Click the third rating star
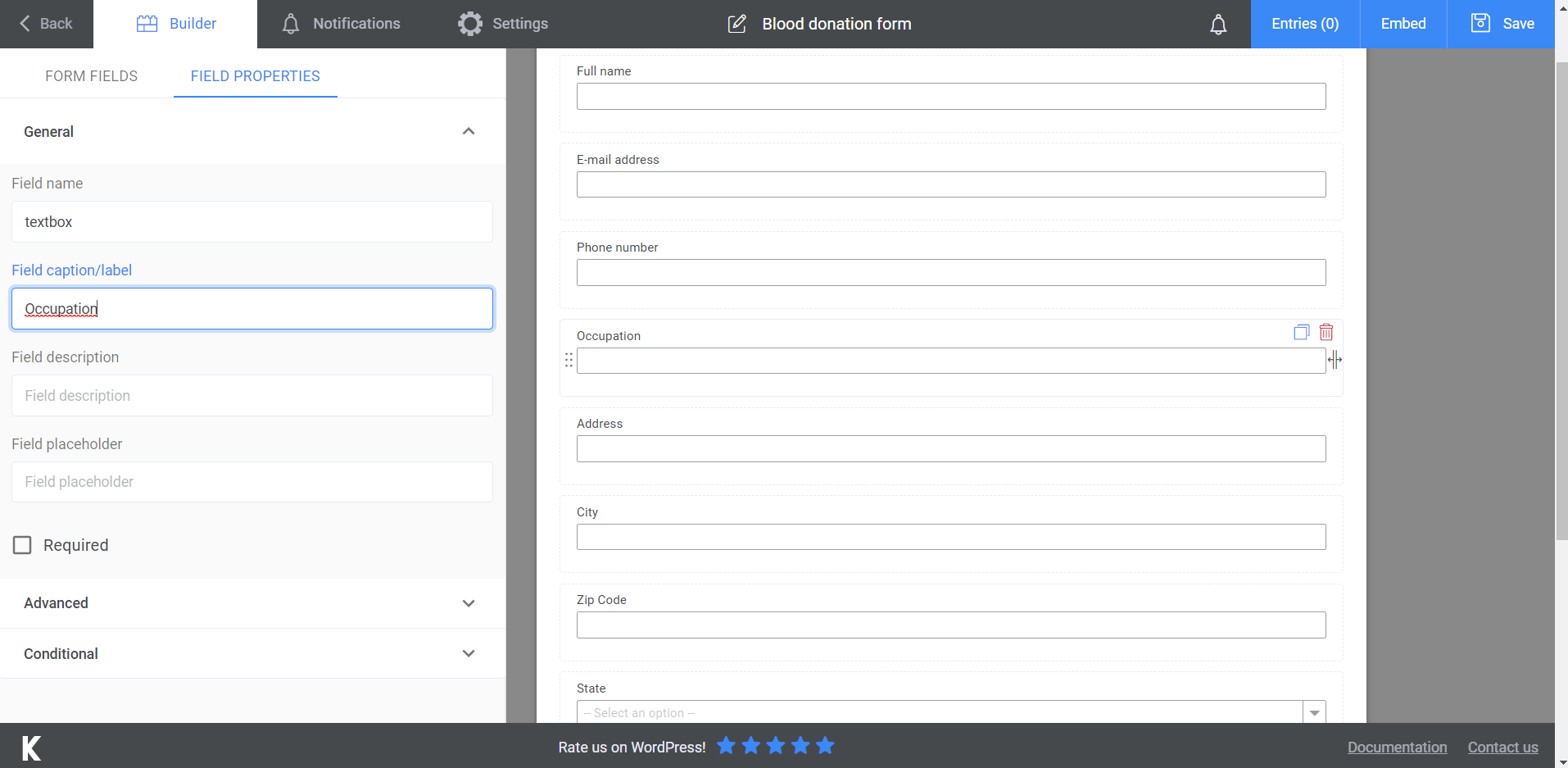Viewport: 1568px width, 768px height. [x=775, y=746]
